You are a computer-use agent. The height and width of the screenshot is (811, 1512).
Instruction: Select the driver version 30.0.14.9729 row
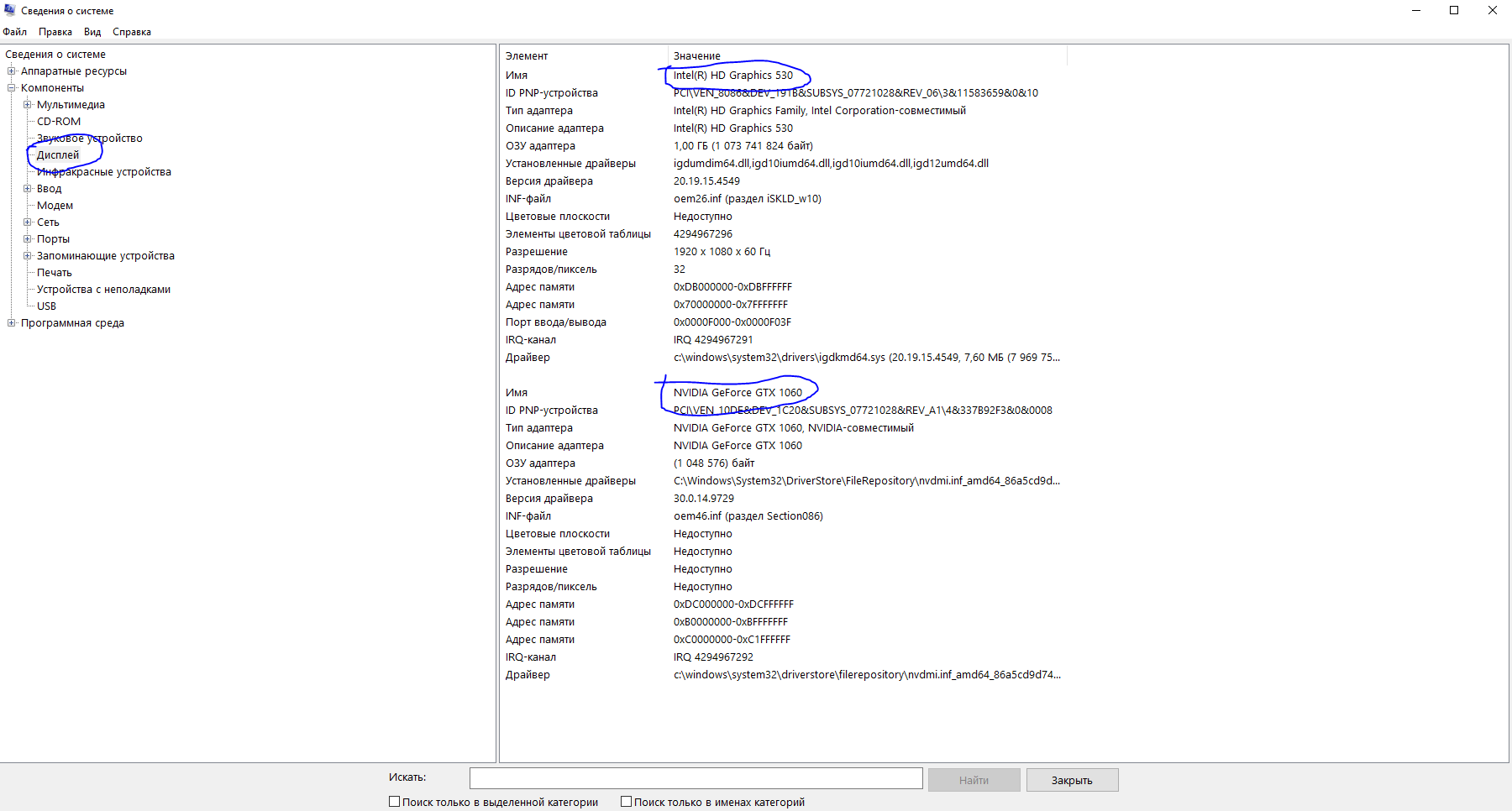(781, 499)
